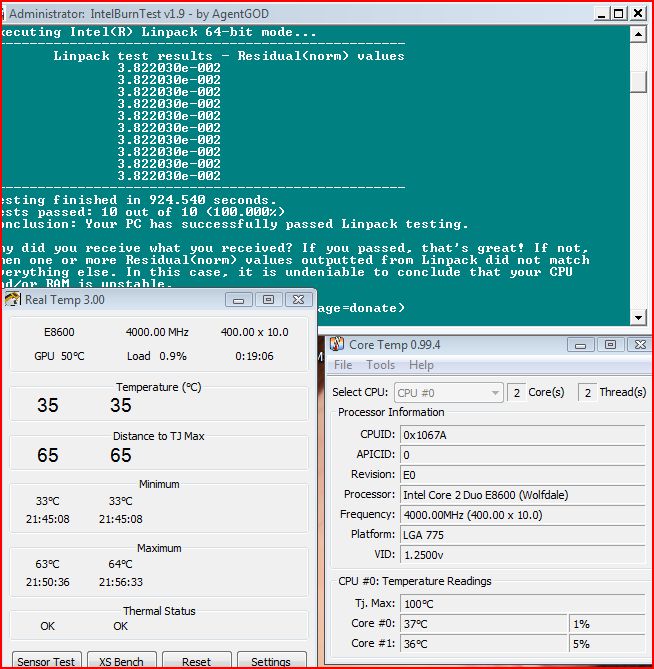Image resolution: width=654 pixels, height=669 pixels.
Task: Close the IntelBurnTest window
Action: [637, 14]
